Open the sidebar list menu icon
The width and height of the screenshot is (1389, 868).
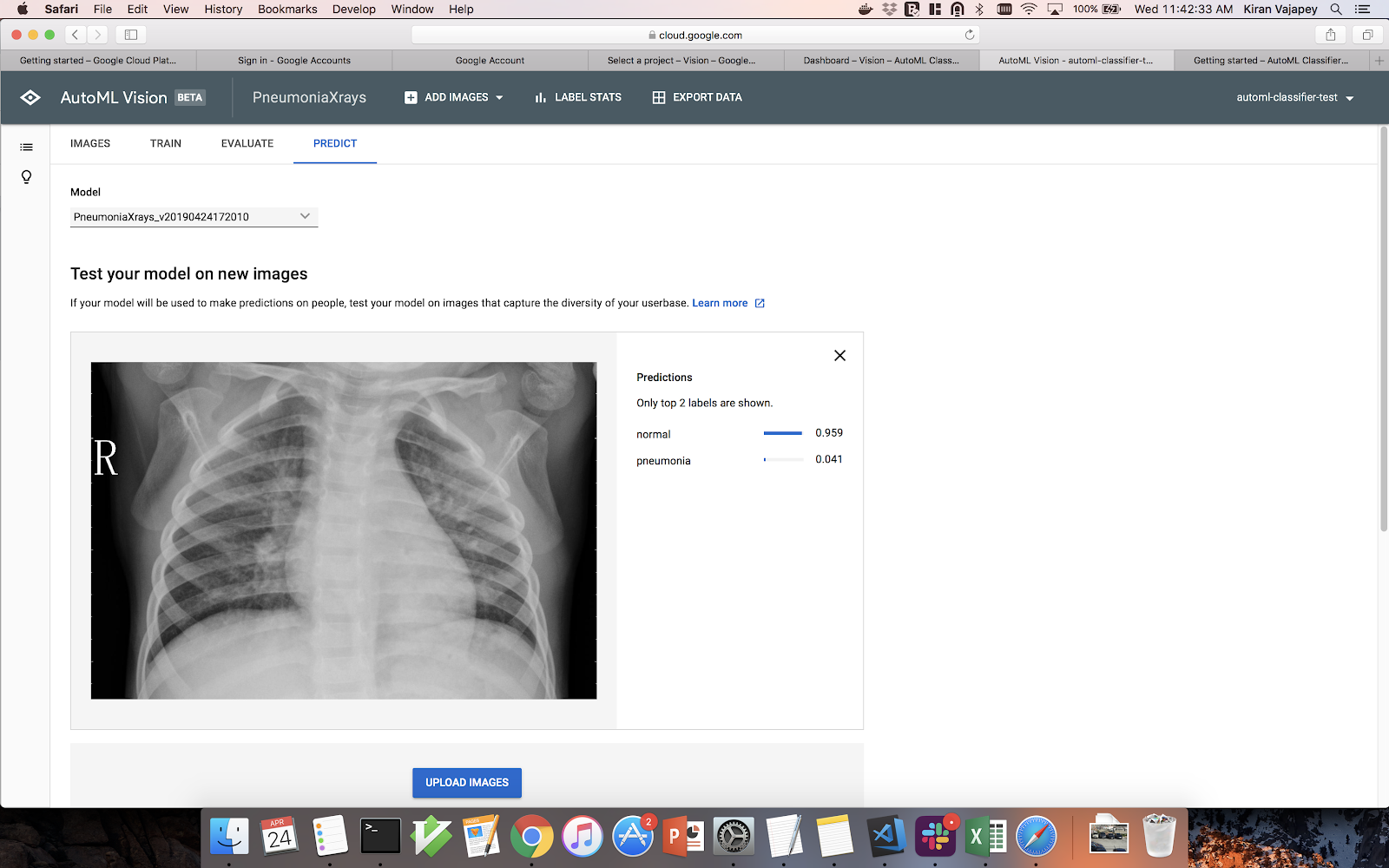tap(27, 148)
